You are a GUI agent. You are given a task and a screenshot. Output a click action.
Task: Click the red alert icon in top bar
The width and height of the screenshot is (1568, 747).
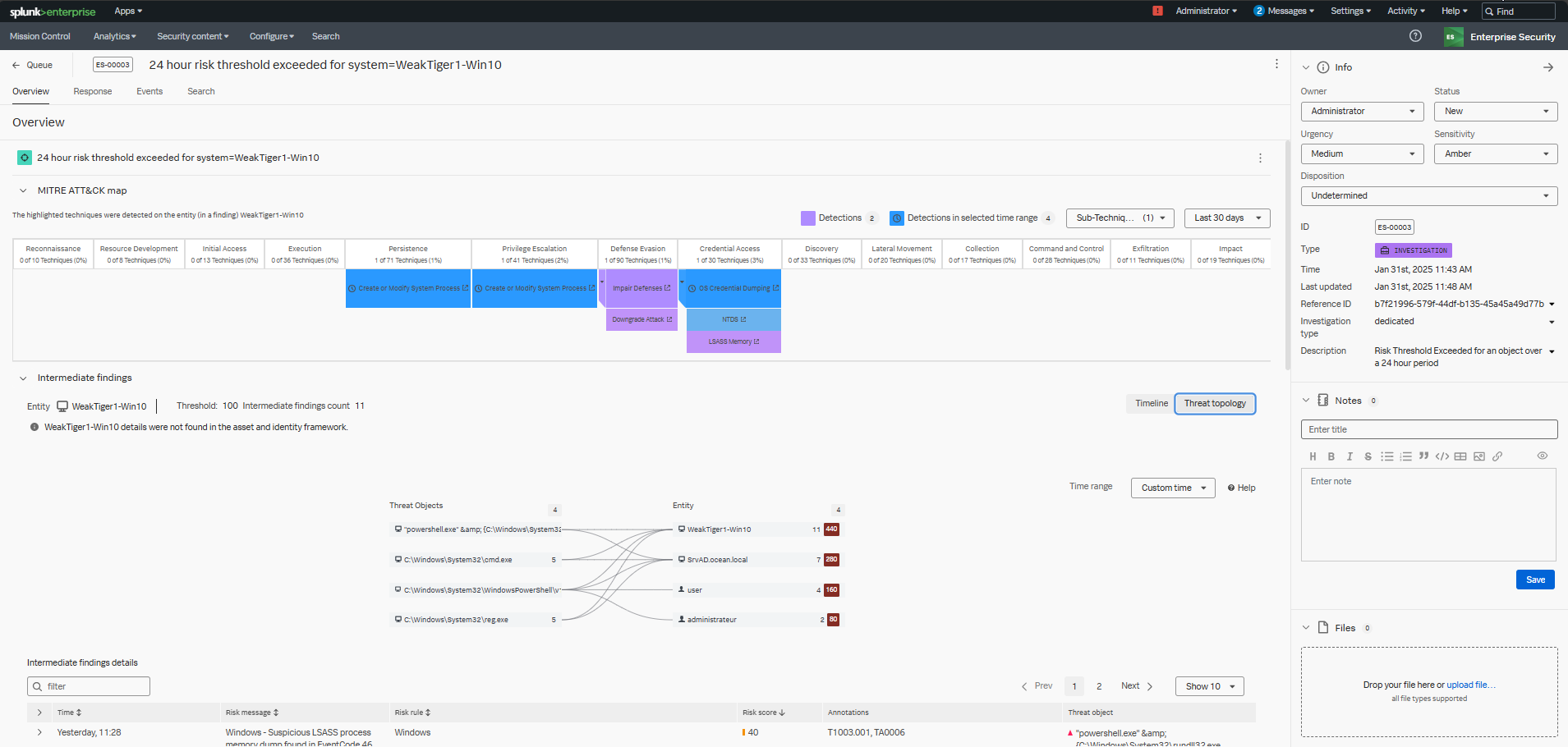coord(1157,11)
